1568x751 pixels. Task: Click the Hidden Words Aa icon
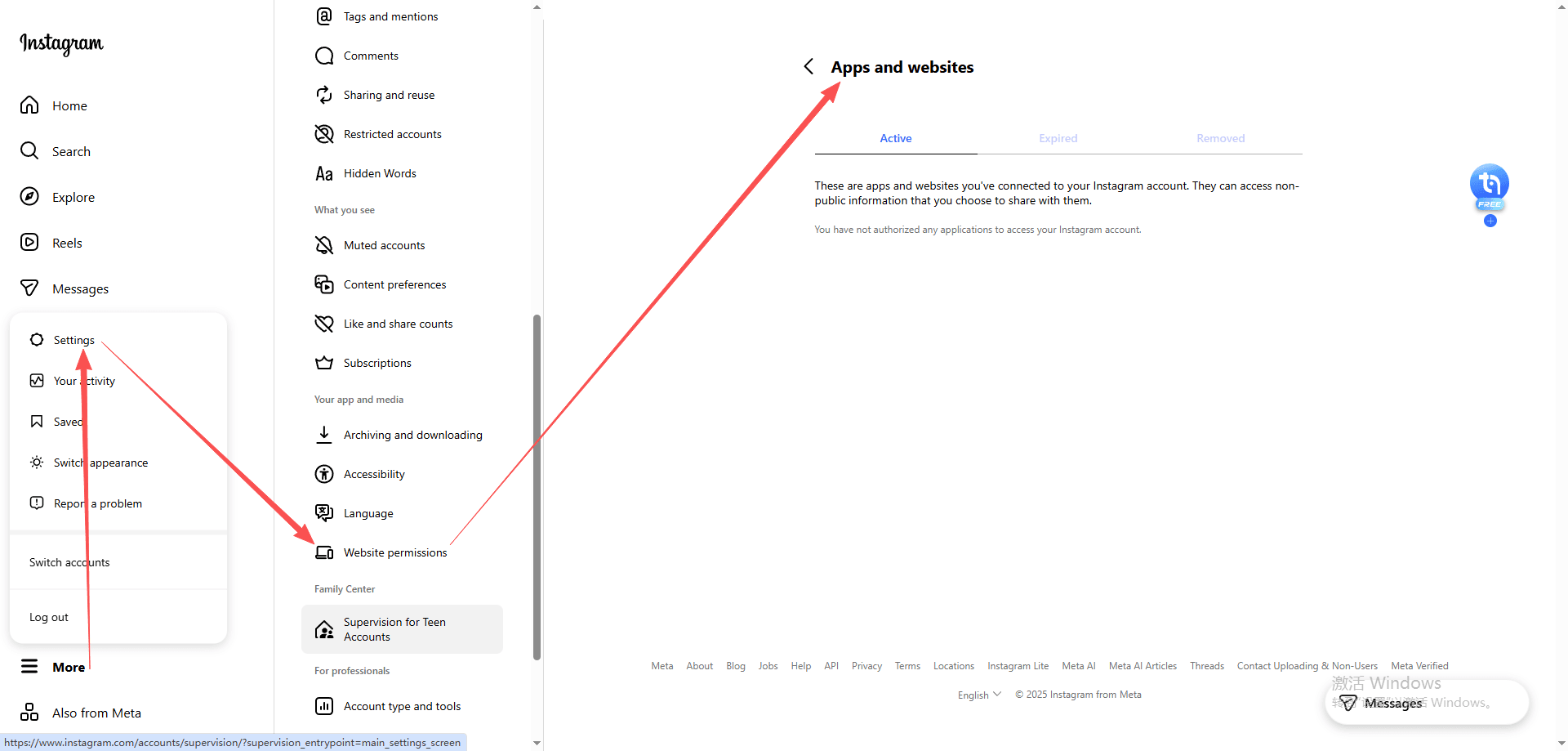(x=324, y=173)
